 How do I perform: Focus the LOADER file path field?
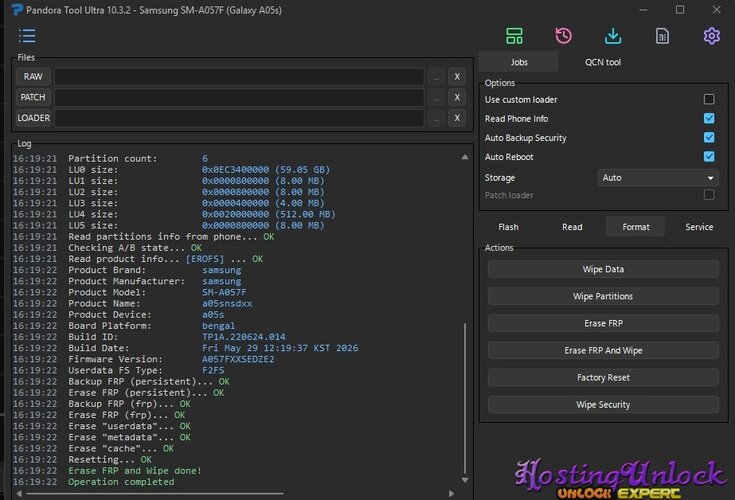point(239,118)
